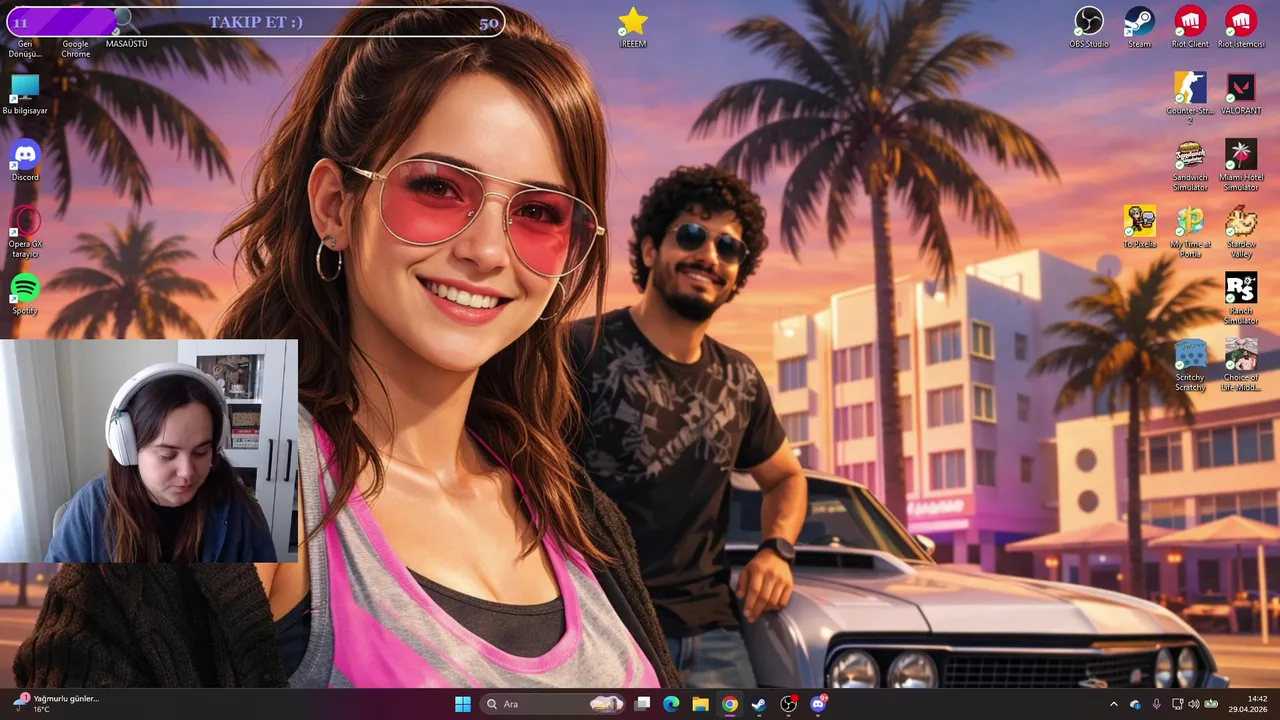
Task: Open Task View from the taskbar
Action: pyautogui.click(x=643, y=704)
